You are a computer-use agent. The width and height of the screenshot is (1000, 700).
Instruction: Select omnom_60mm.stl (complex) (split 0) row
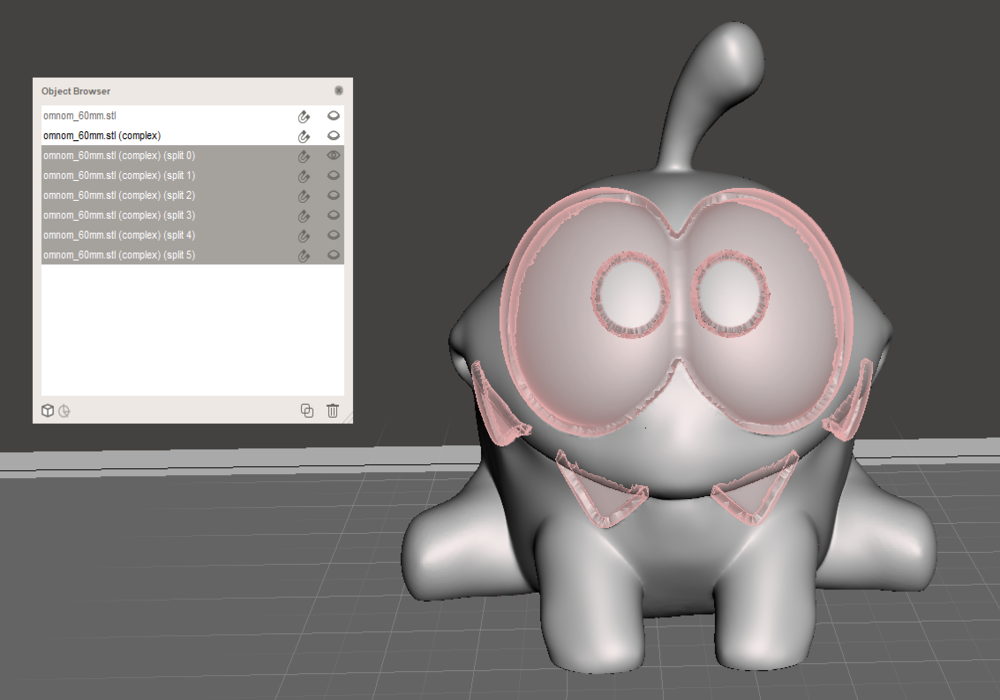point(193,156)
